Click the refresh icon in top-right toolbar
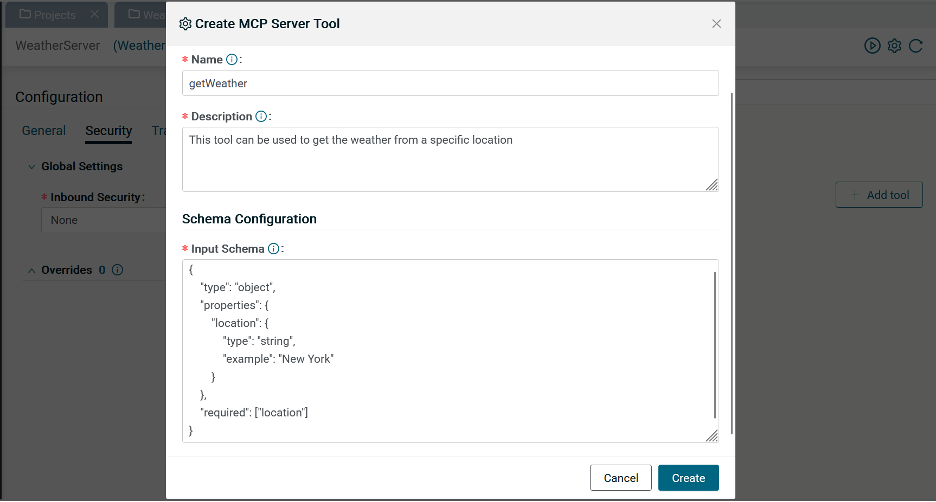 pos(915,46)
